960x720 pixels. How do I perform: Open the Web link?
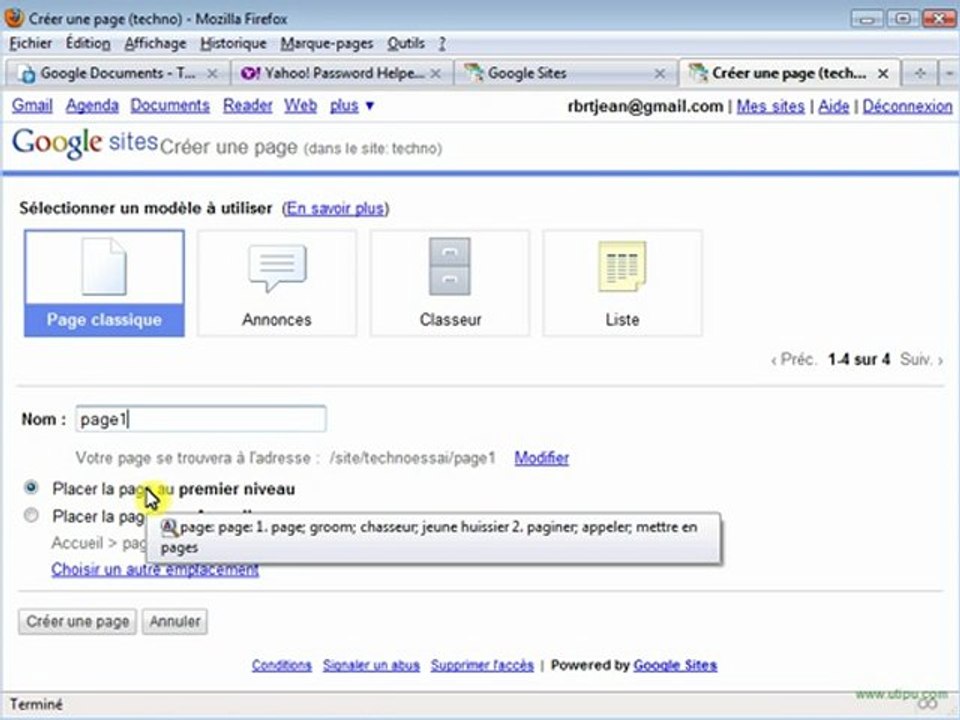[300, 106]
